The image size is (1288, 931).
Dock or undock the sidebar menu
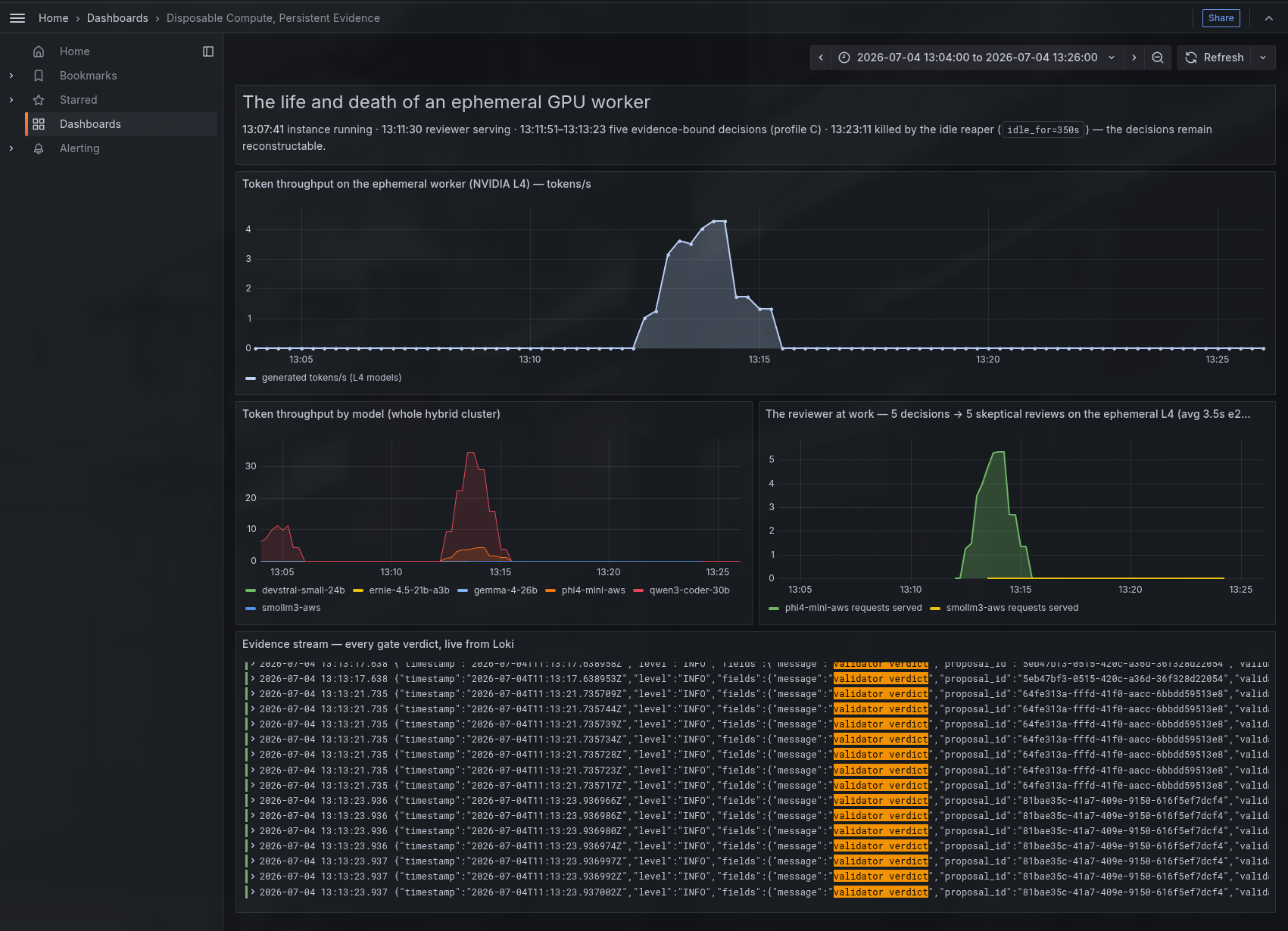(x=208, y=51)
